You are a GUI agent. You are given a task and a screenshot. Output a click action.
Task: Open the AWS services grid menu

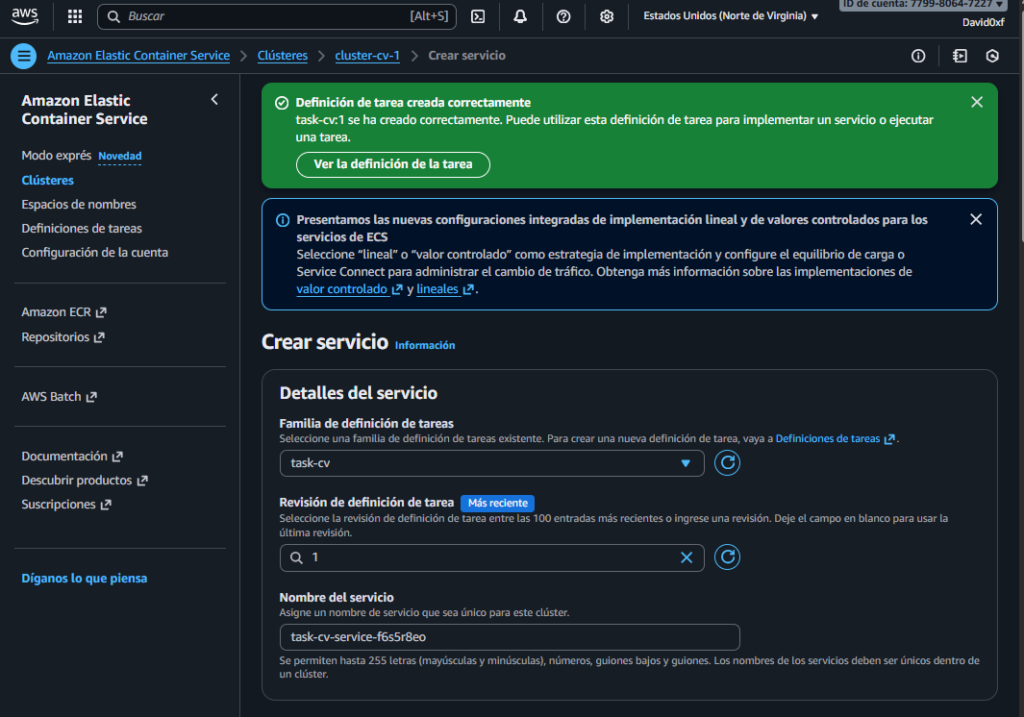[x=75, y=17]
